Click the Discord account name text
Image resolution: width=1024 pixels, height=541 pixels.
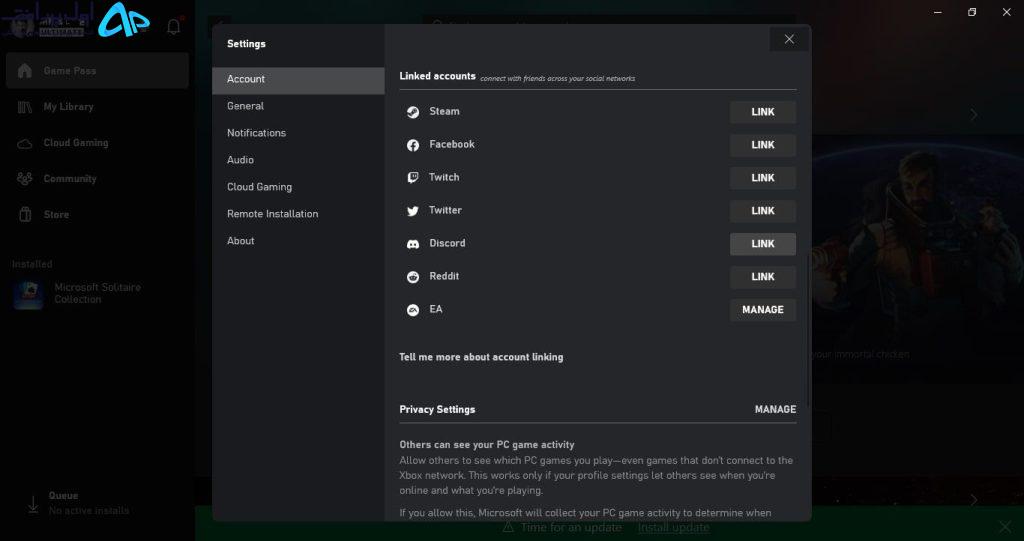447,243
